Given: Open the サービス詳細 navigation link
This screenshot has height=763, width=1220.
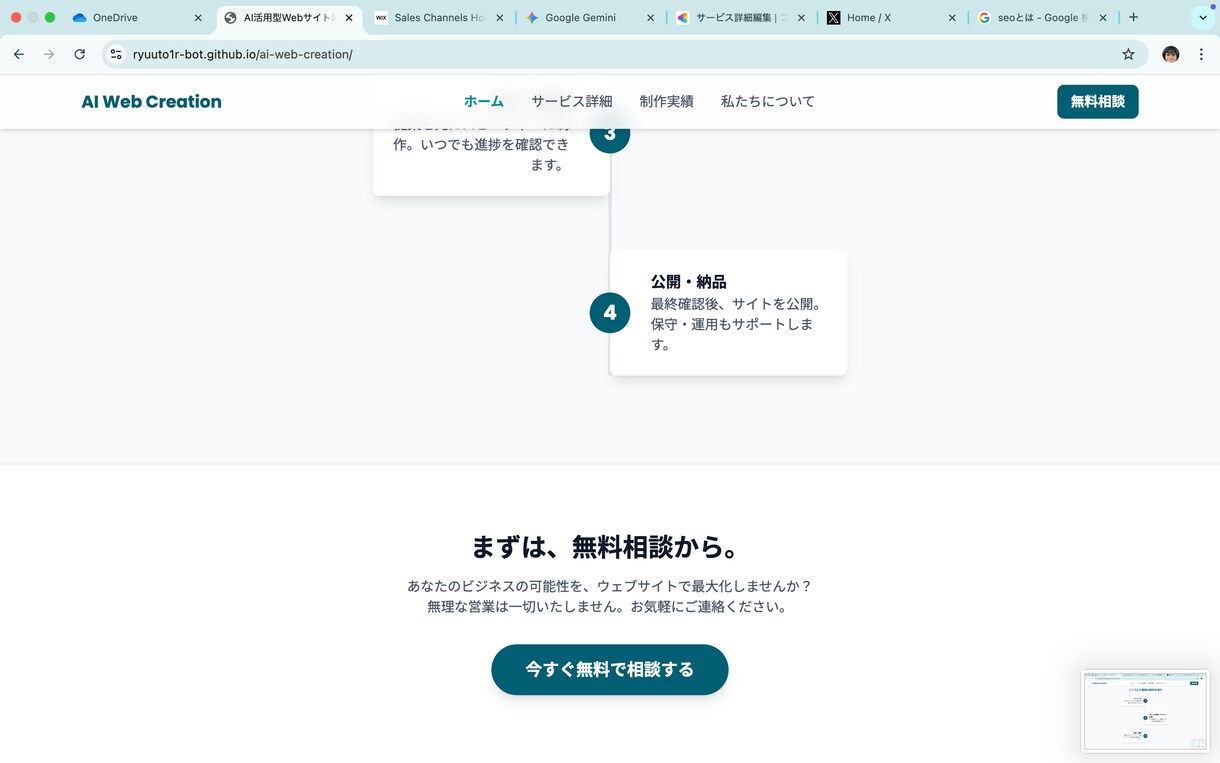Looking at the screenshot, I should tap(572, 101).
